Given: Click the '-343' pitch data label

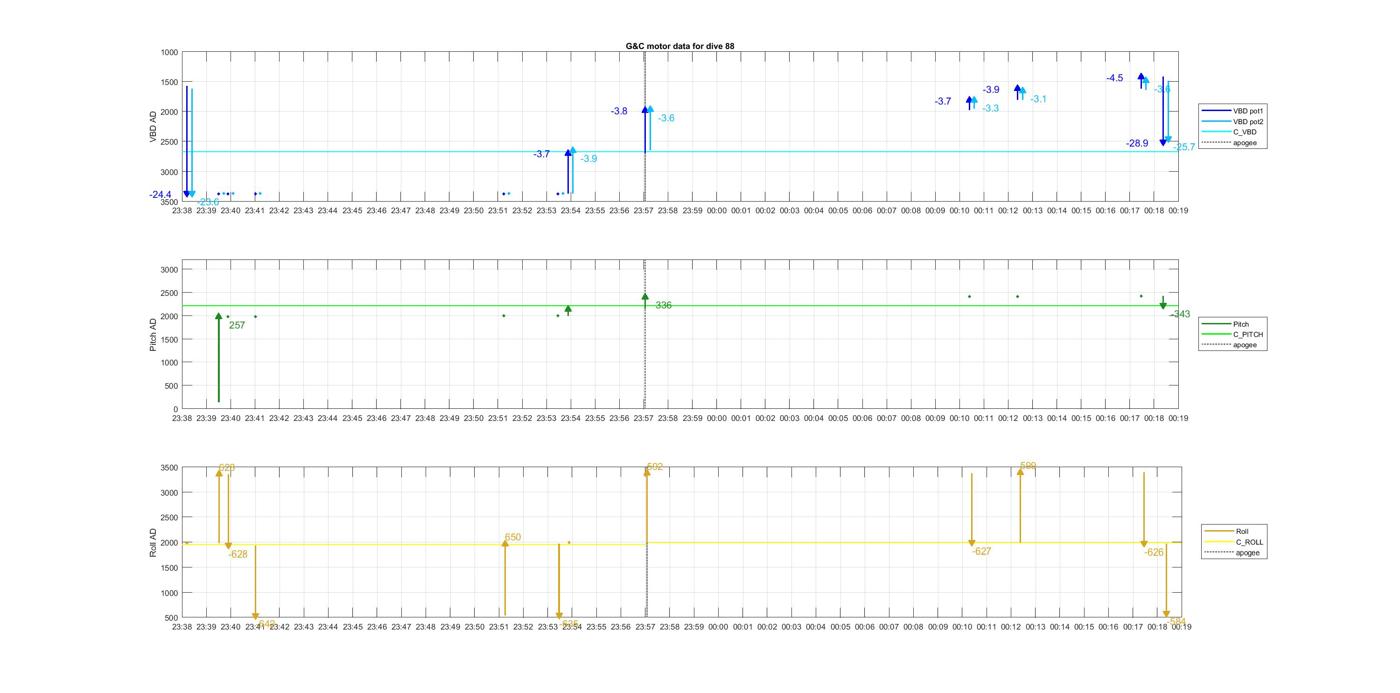Looking at the screenshot, I should [1181, 314].
